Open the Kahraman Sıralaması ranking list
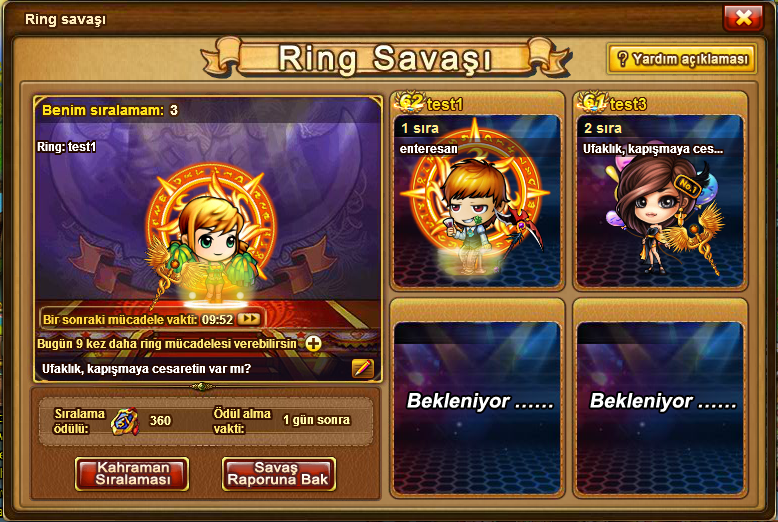 (x=132, y=474)
